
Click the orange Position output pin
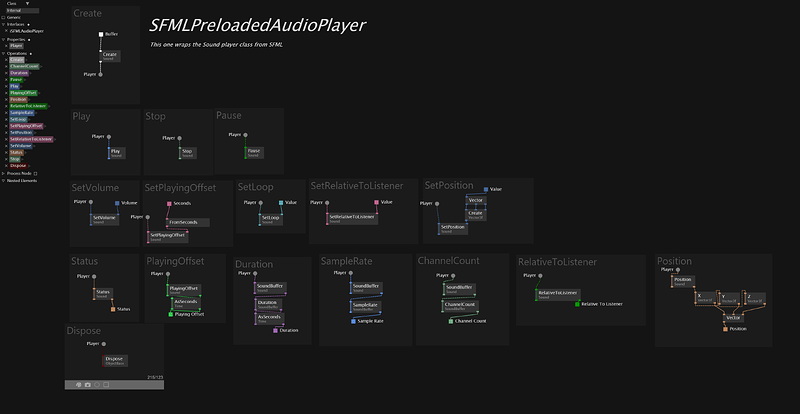point(726,329)
